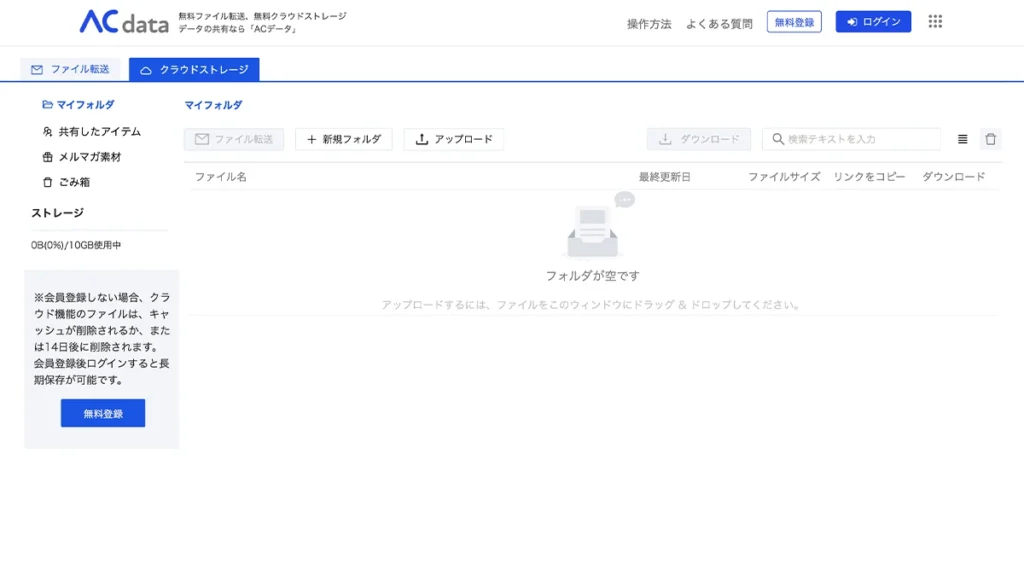Click the ダウンロード column header
This screenshot has width=1024, height=576.
953,177
